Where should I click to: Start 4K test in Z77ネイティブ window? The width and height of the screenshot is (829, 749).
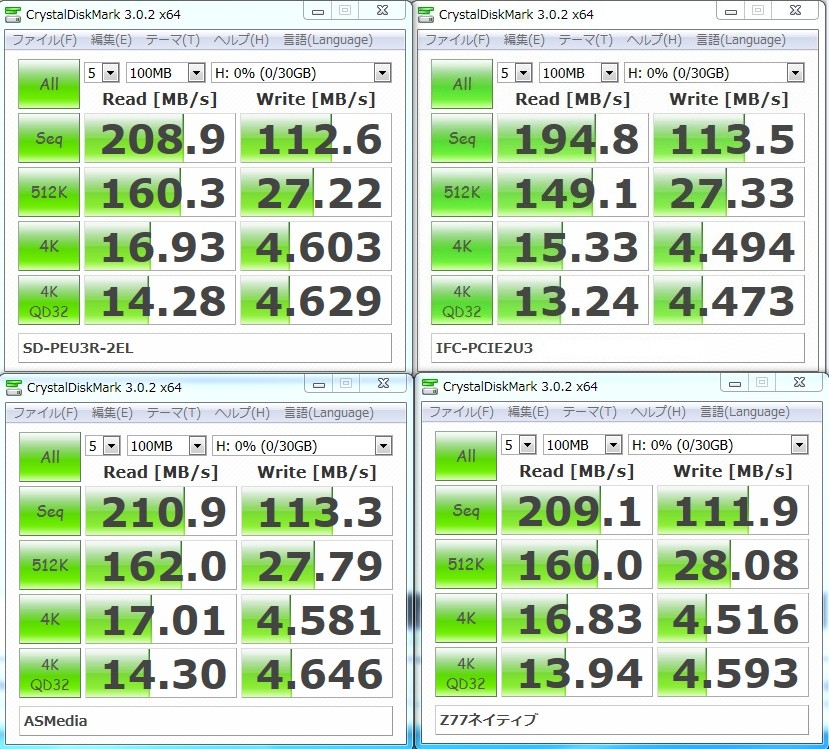(x=466, y=618)
